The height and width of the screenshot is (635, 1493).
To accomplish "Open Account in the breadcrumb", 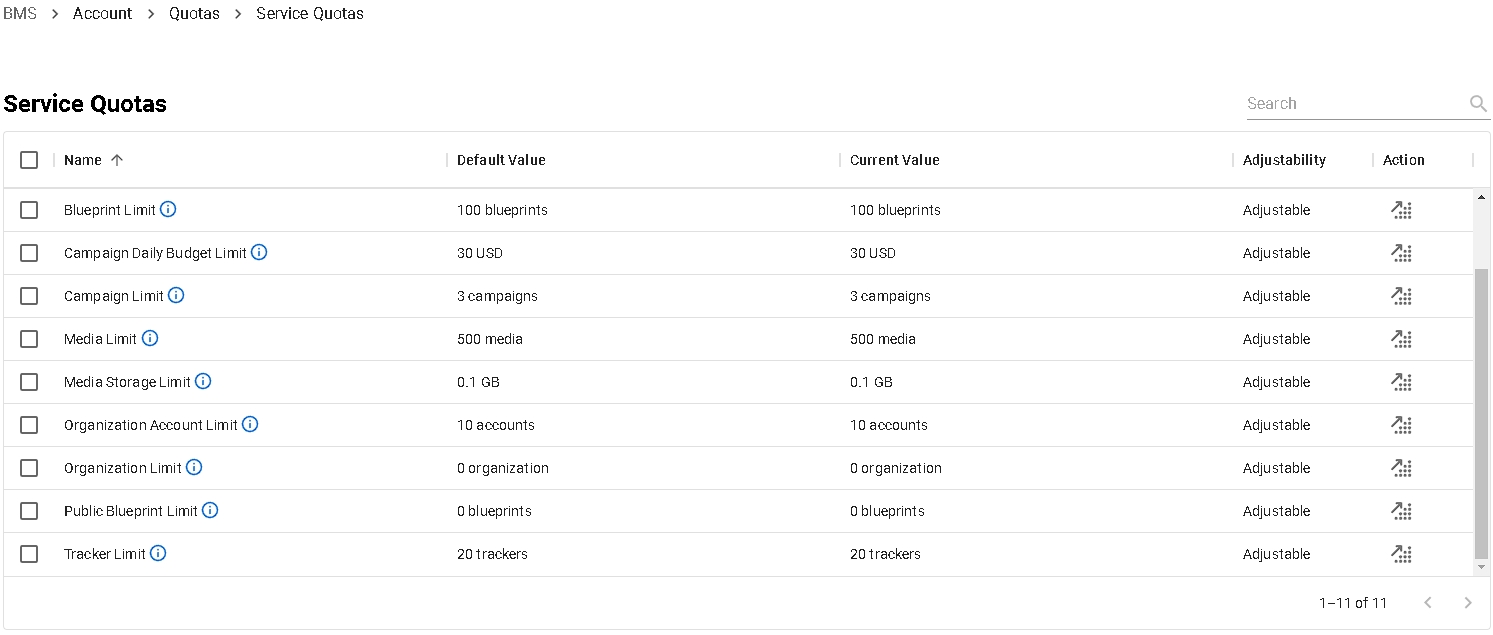I will pyautogui.click(x=102, y=14).
